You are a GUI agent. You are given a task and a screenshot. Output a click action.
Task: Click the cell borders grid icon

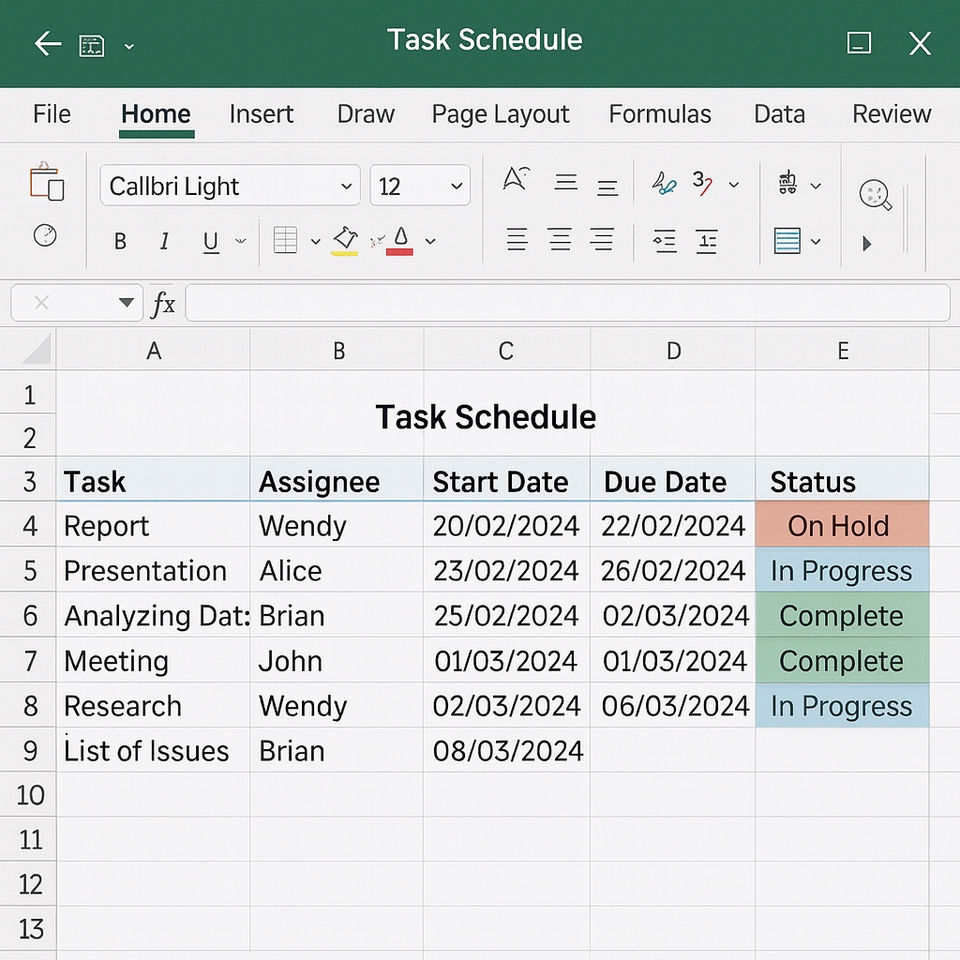coord(286,241)
